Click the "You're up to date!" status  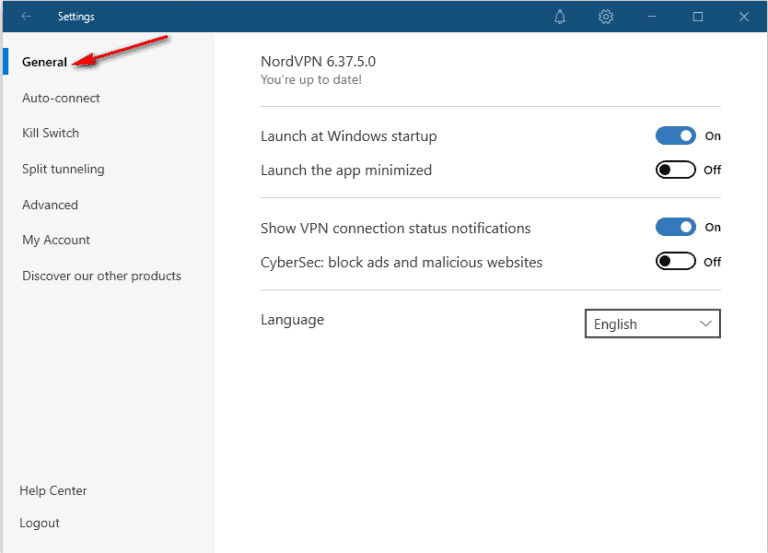coord(311,80)
